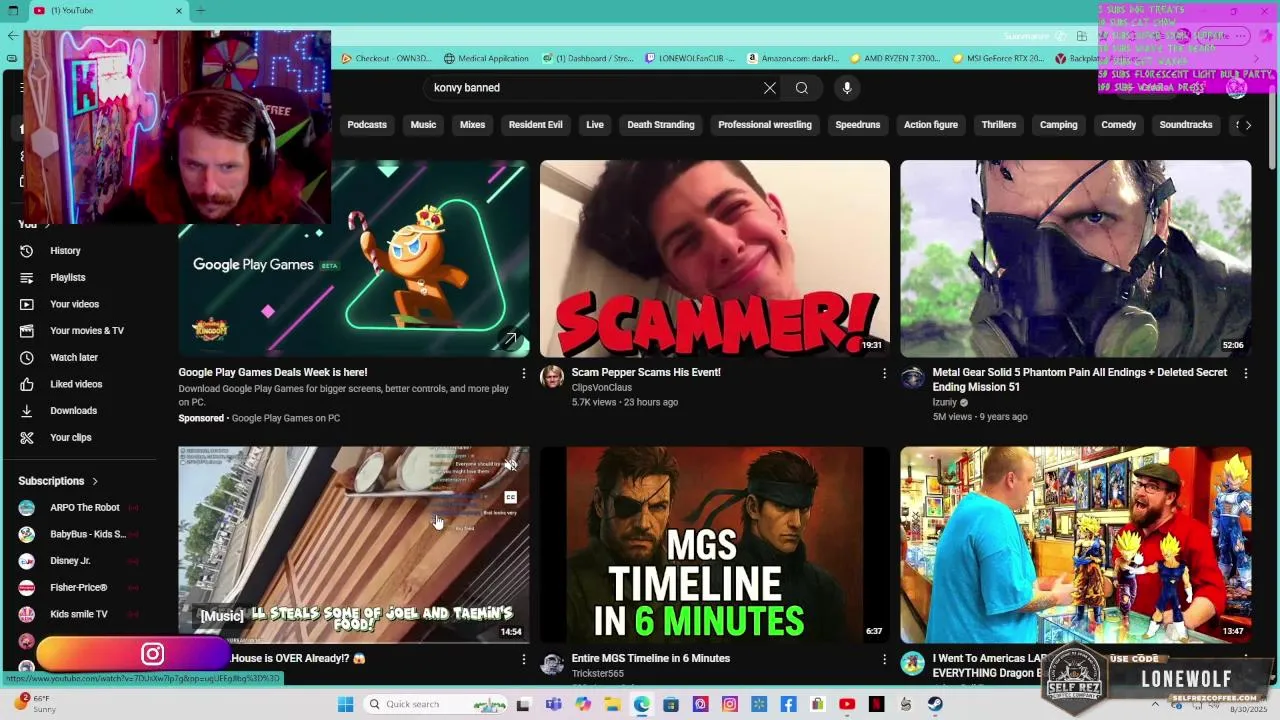1280x720 pixels.
Task: Open Netflix from the taskbar
Action: (876, 705)
